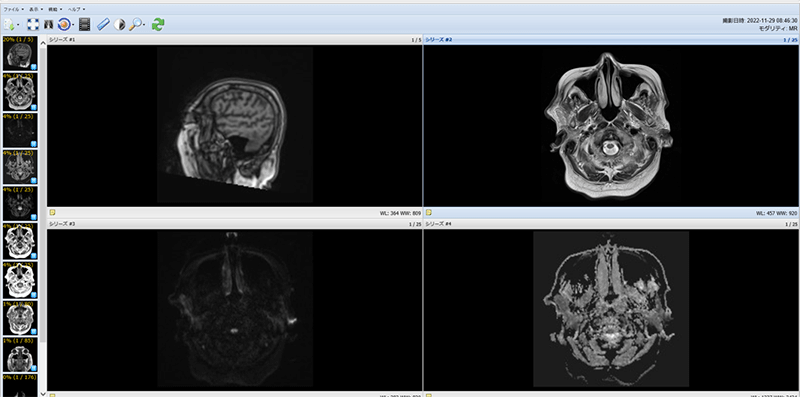Select the 20% (1 / 5) sagittal thumbnail
This screenshot has height=397, width=800.
click(20, 53)
